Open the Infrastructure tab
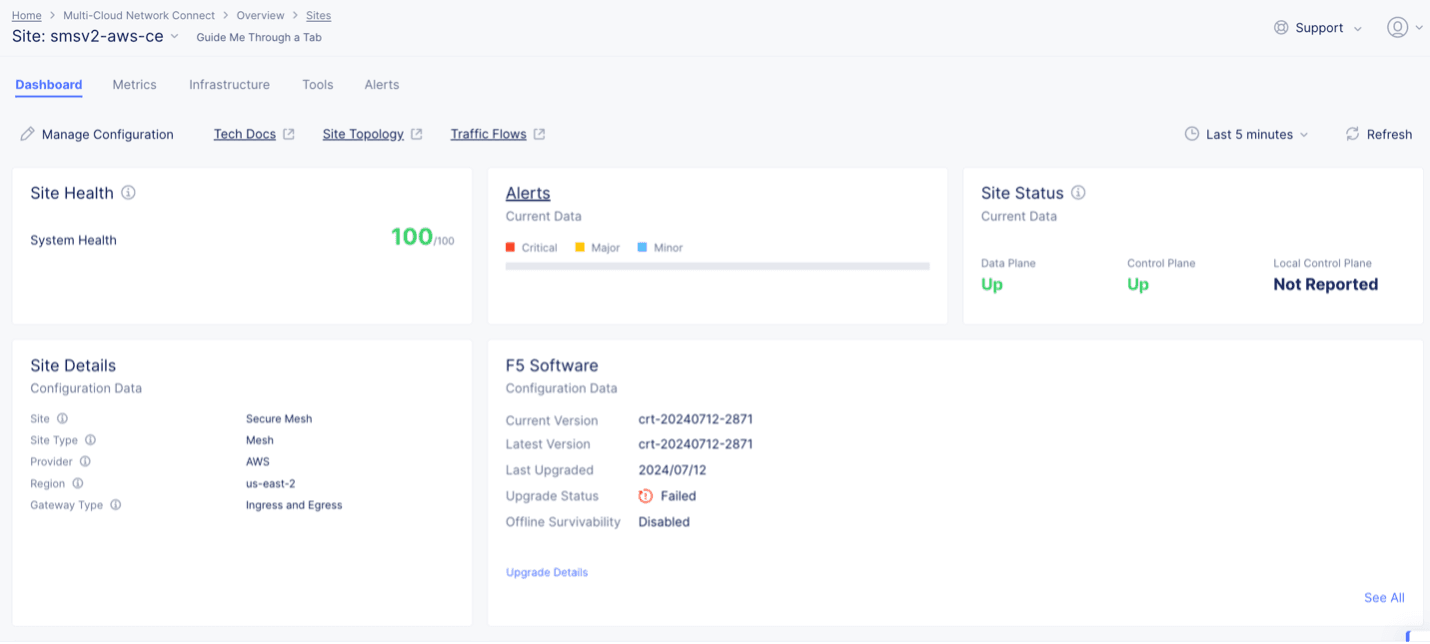This screenshot has height=644, width=1430. tap(229, 85)
